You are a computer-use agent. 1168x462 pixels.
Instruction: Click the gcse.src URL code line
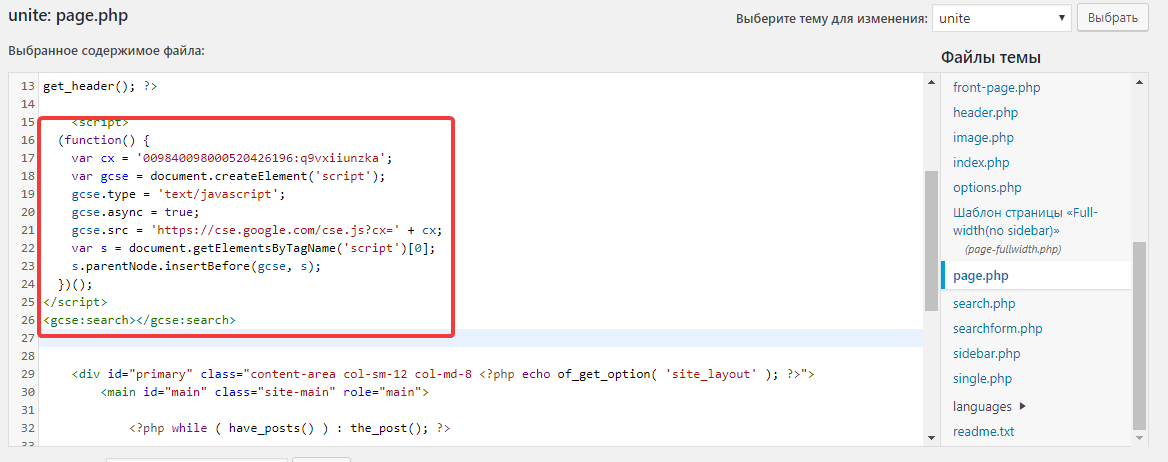[x=257, y=230]
